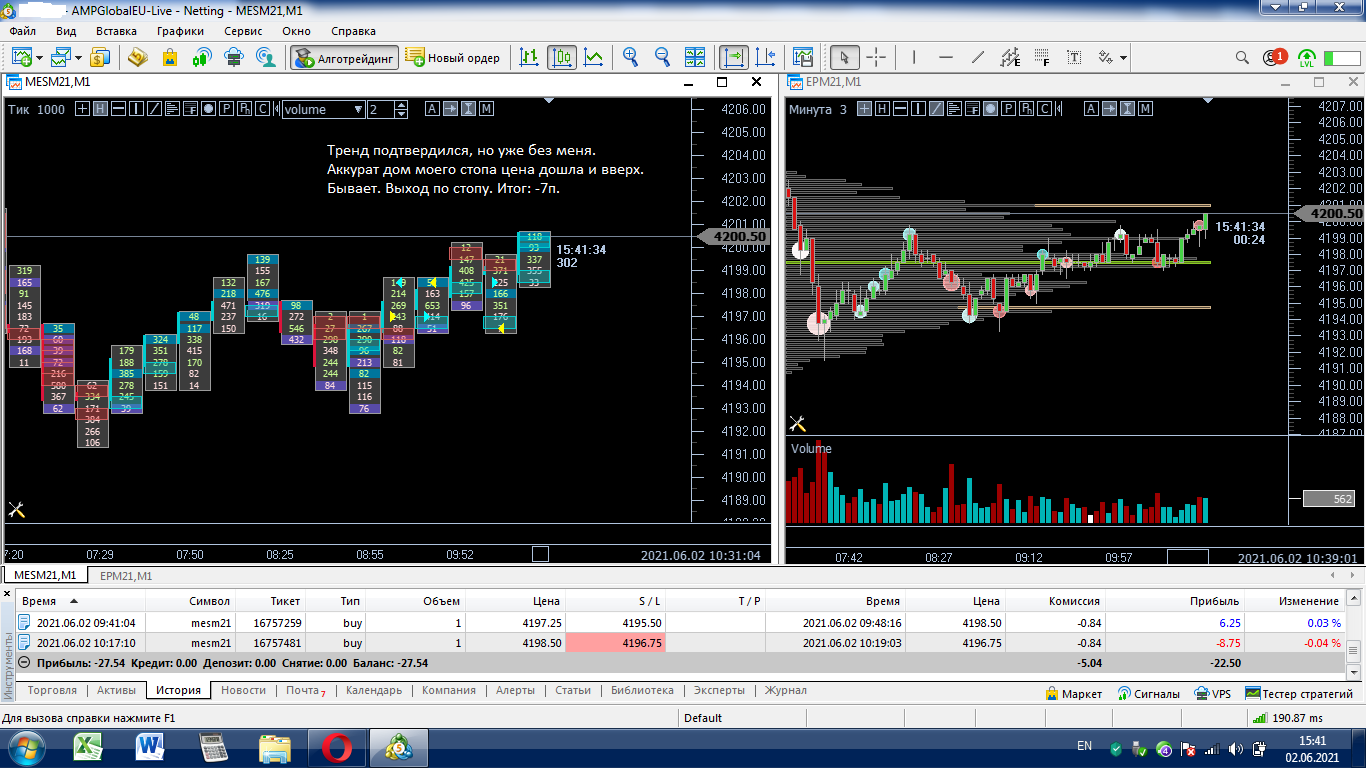This screenshot has width=1366, height=768.
Task: Toggle chart auto-scroll to latest bar
Action: (x=734, y=57)
